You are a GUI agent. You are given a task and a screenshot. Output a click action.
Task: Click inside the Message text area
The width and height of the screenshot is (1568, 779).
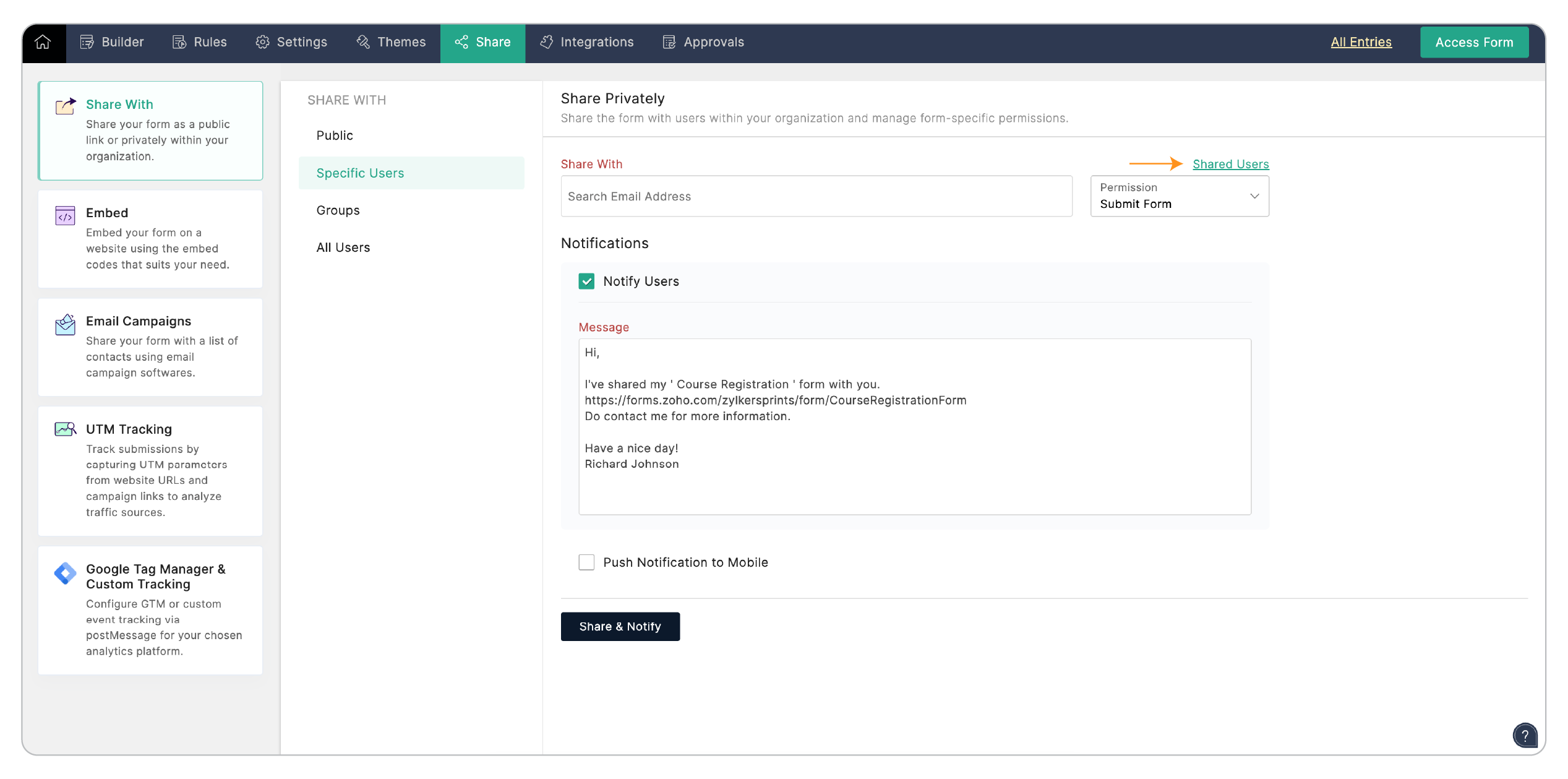point(914,426)
